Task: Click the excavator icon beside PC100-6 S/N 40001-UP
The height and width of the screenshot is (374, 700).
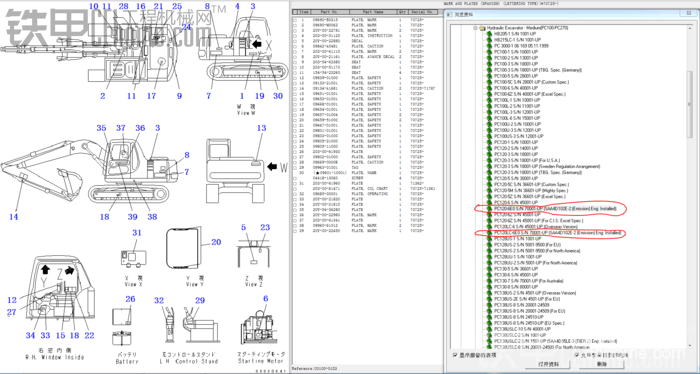Action: 489,88
